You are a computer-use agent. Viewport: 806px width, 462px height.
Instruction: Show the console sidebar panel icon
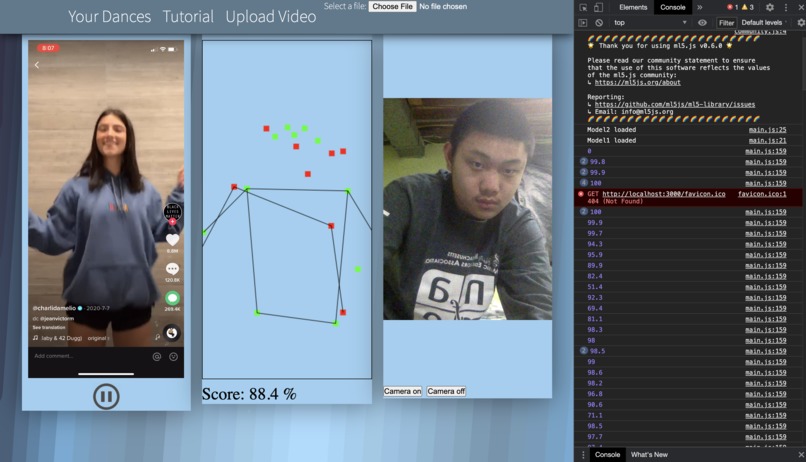pos(583,23)
